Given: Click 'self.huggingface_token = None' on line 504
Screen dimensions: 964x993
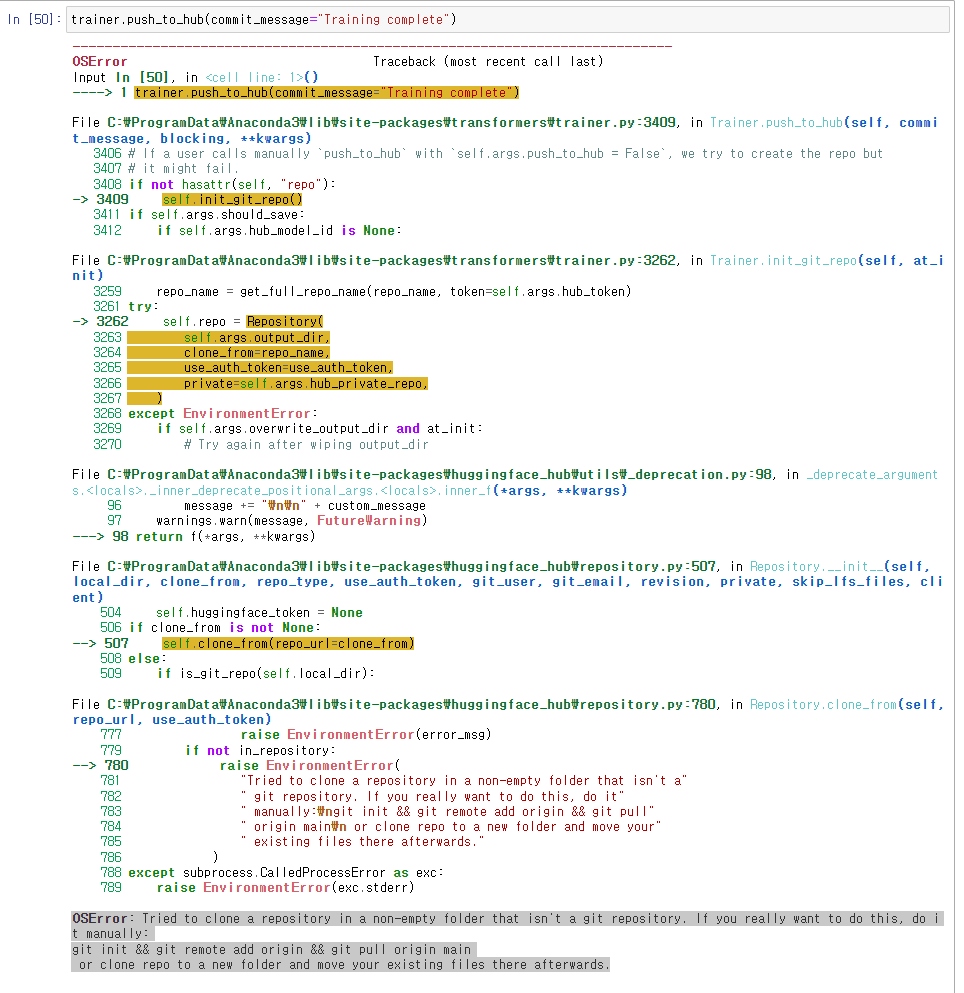Looking at the screenshot, I should click(259, 612).
